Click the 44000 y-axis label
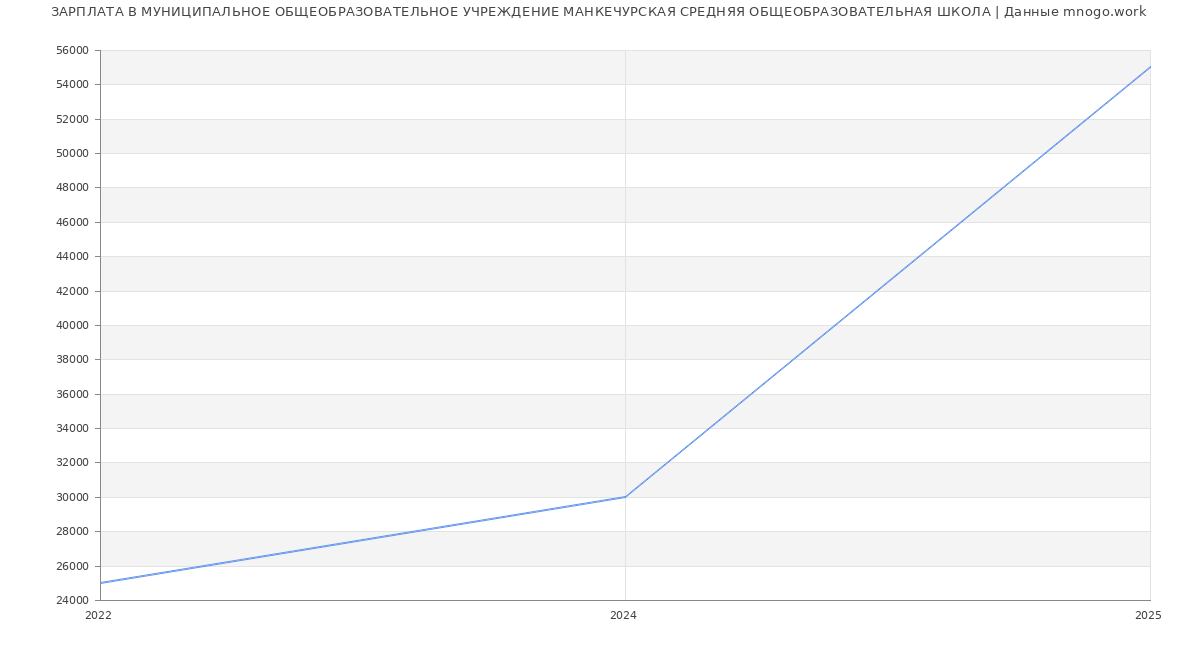The width and height of the screenshot is (1200, 650). (x=73, y=256)
